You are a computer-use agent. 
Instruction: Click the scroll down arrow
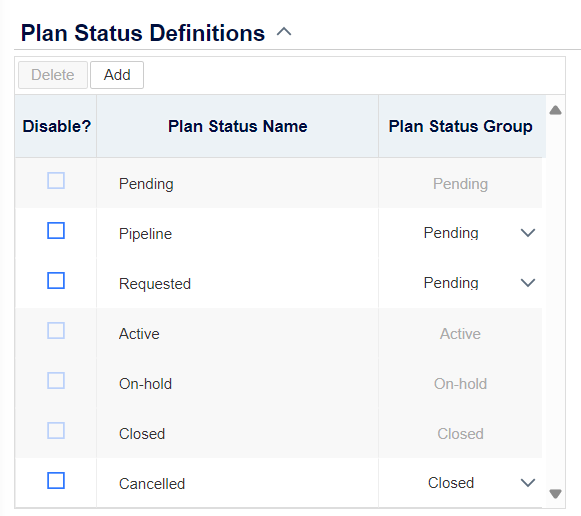pos(555,494)
